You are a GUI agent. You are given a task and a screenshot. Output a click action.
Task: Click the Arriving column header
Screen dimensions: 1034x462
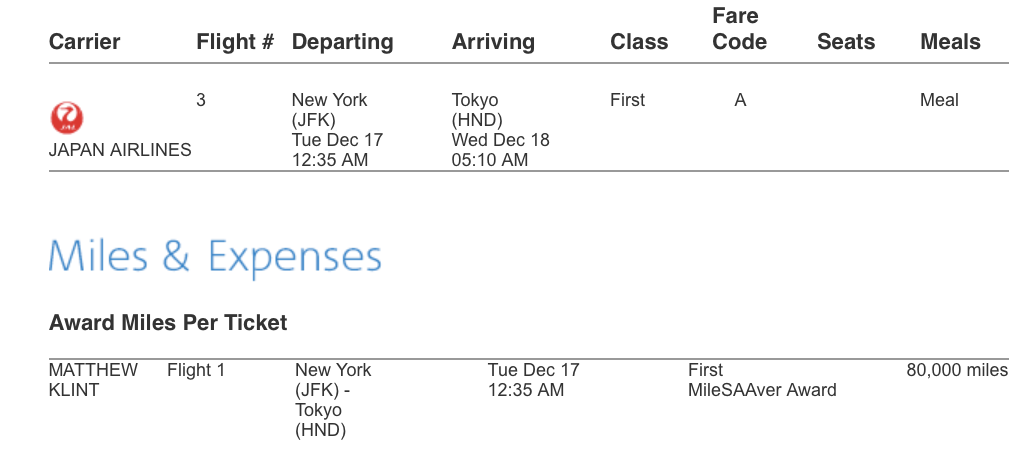493,42
